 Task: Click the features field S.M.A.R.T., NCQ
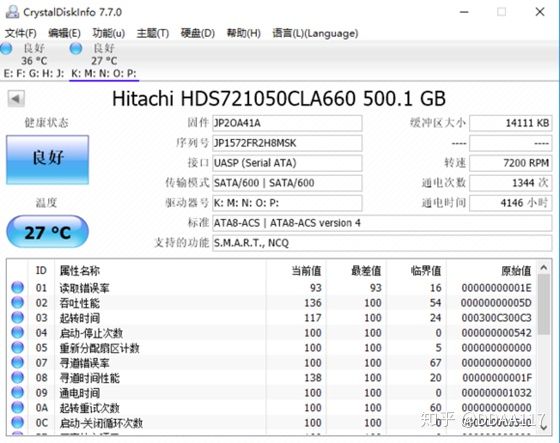(x=382, y=243)
